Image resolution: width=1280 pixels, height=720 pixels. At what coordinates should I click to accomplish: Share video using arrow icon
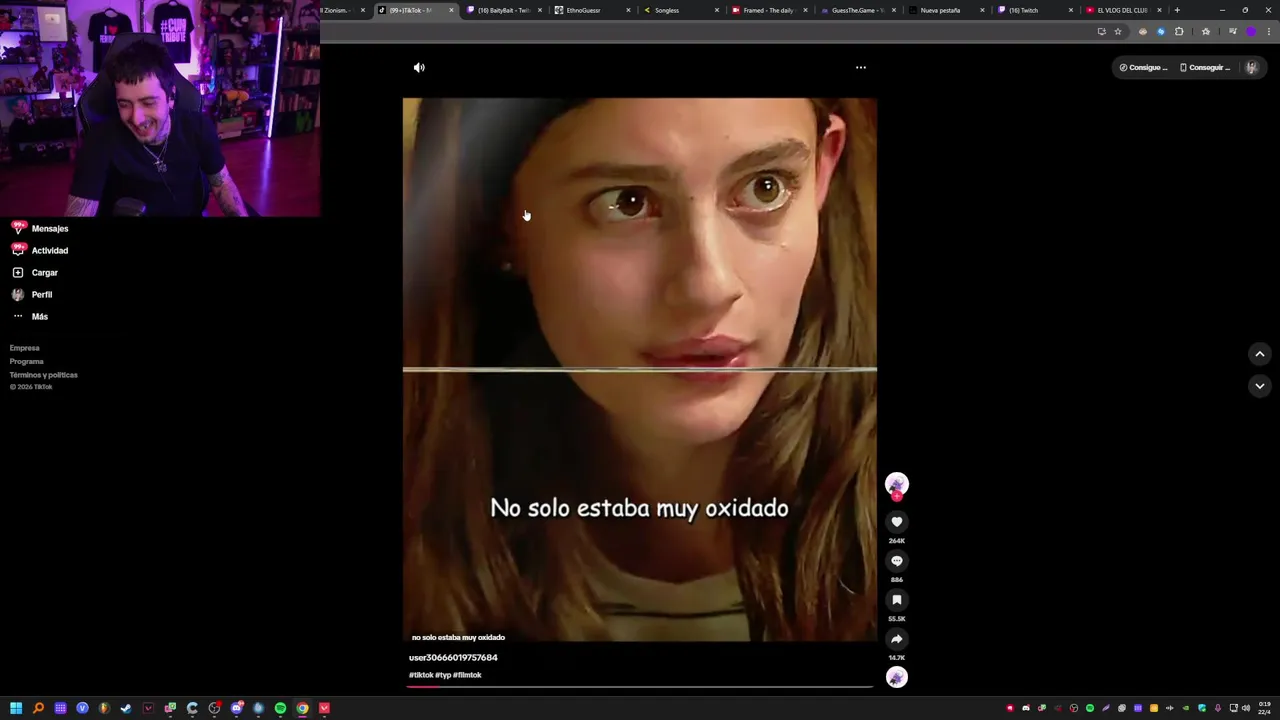897,639
